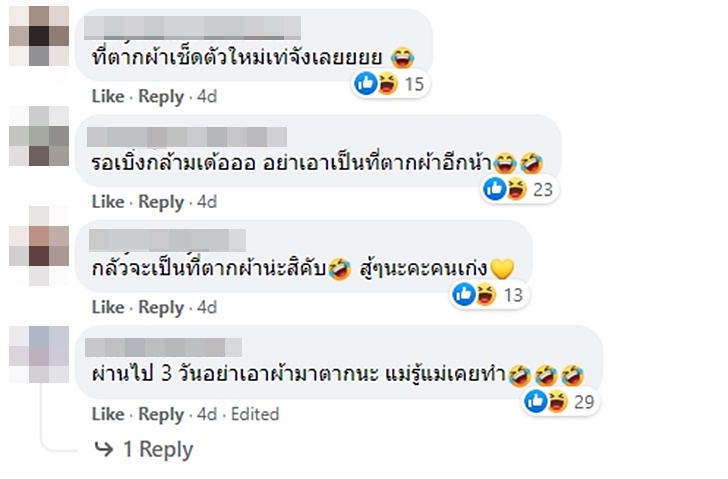Viewport: 728px width, 479px height.
Task: Like the second comment with 23 reactions
Action: click(x=108, y=202)
